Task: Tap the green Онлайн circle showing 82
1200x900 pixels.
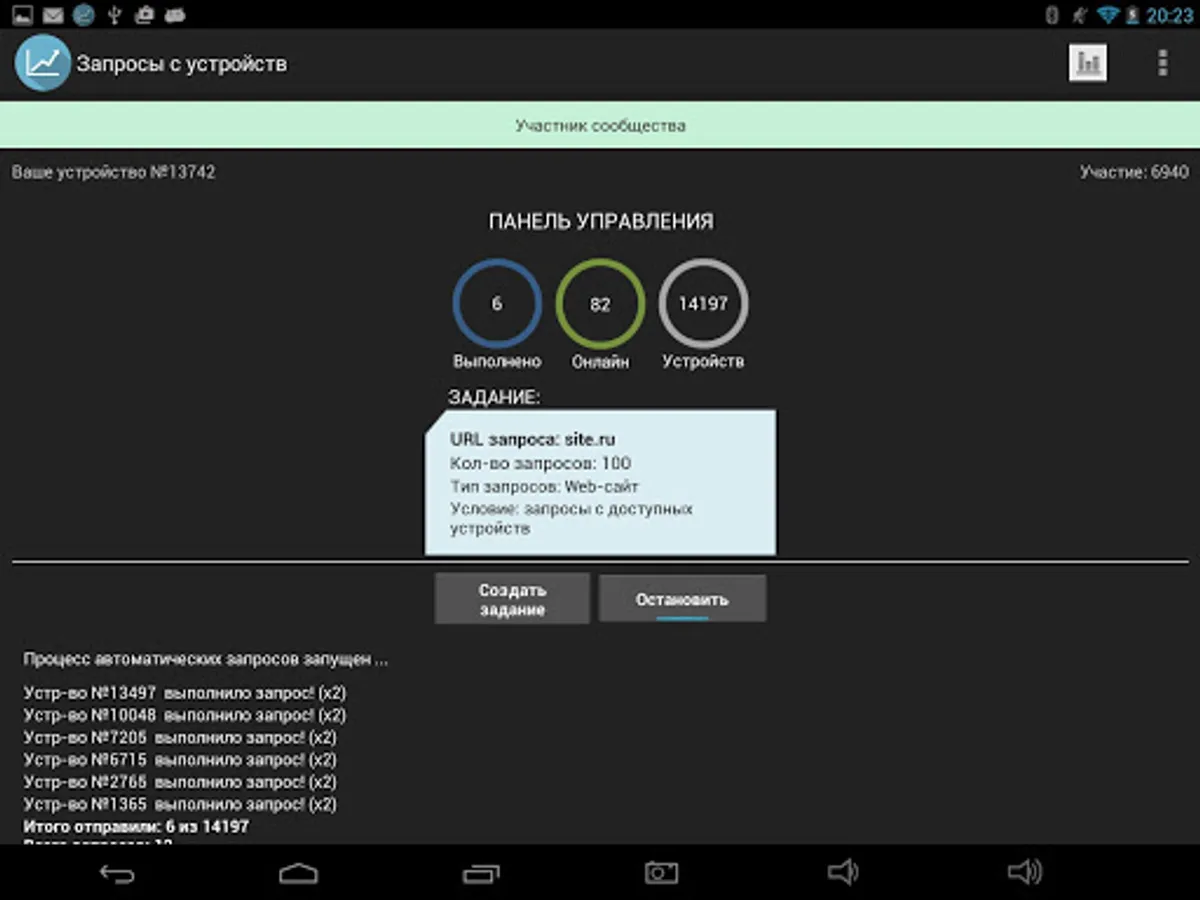Action: pyautogui.click(x=600, y=304)
